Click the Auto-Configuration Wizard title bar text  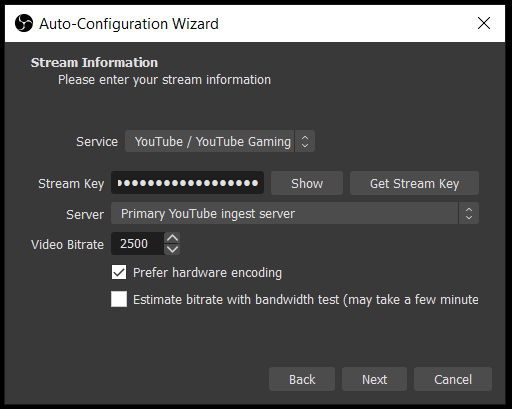[x=129, y=24]
